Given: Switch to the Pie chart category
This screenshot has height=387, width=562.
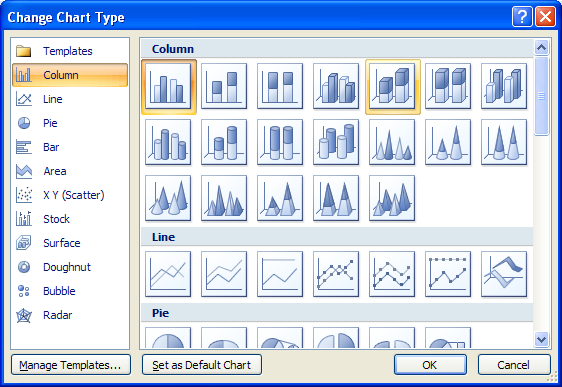Looking at the screenshot, I should click(x=70, y=123).
